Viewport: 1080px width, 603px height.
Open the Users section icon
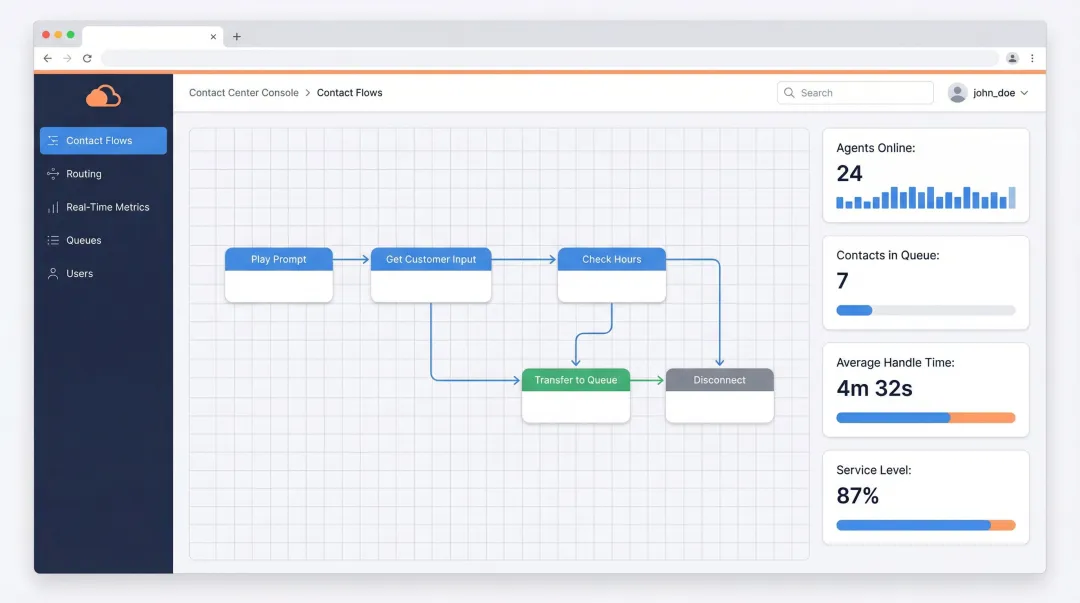(x=51, y=273)
